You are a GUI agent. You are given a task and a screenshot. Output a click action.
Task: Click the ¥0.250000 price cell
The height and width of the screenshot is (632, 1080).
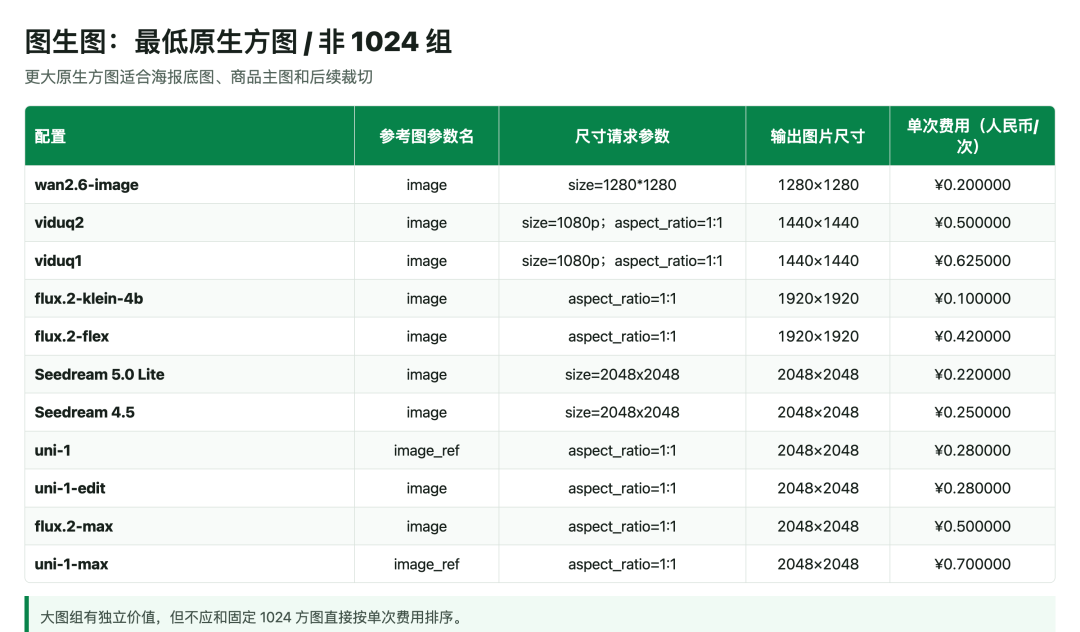(972, 412)
